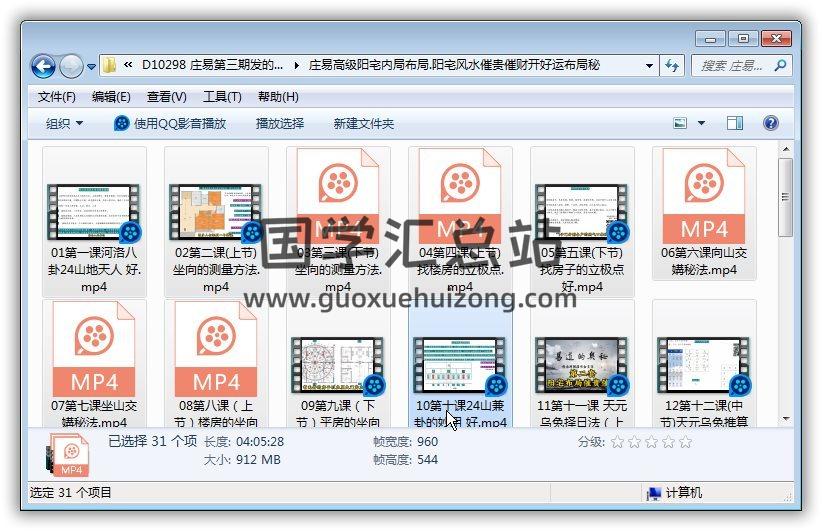Expand the address bar history dropdown
Screen dimensions: 822x531
[649, 66]
